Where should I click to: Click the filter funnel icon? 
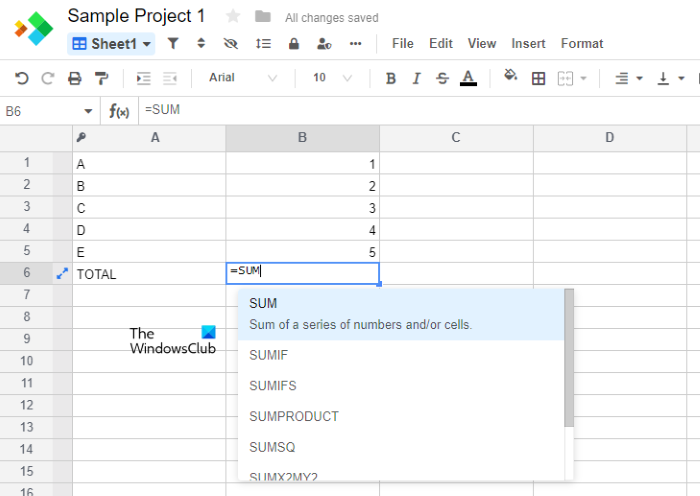pyautogui.click(x=173, y=44)
